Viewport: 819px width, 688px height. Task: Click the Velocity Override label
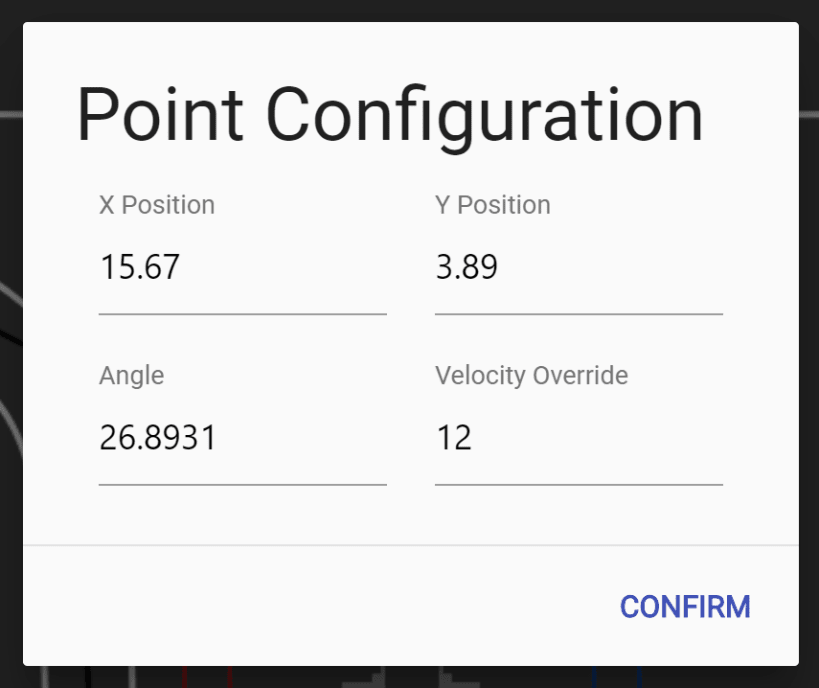(531, 376)
